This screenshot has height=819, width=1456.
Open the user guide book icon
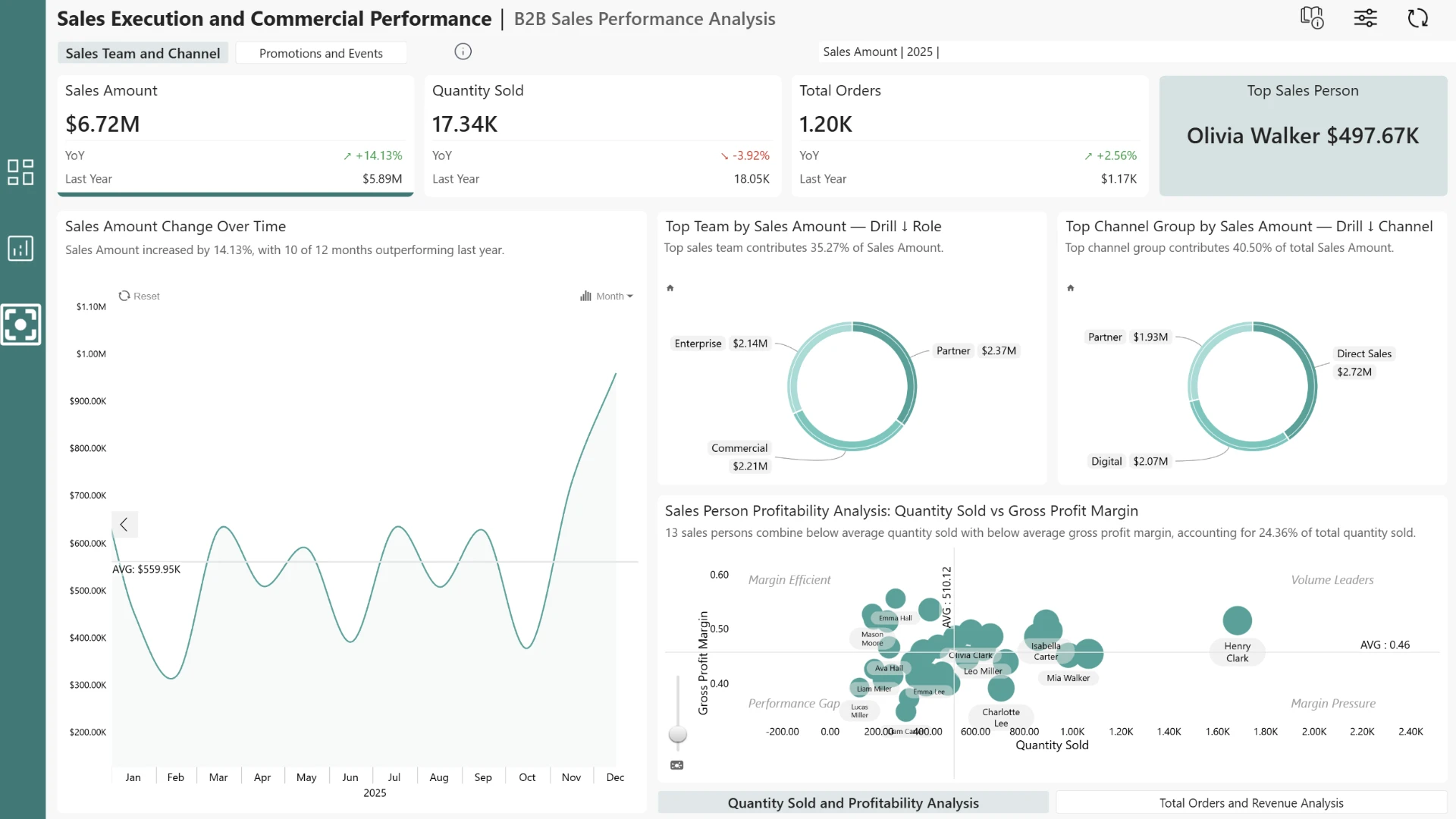tap(1312, 17)
